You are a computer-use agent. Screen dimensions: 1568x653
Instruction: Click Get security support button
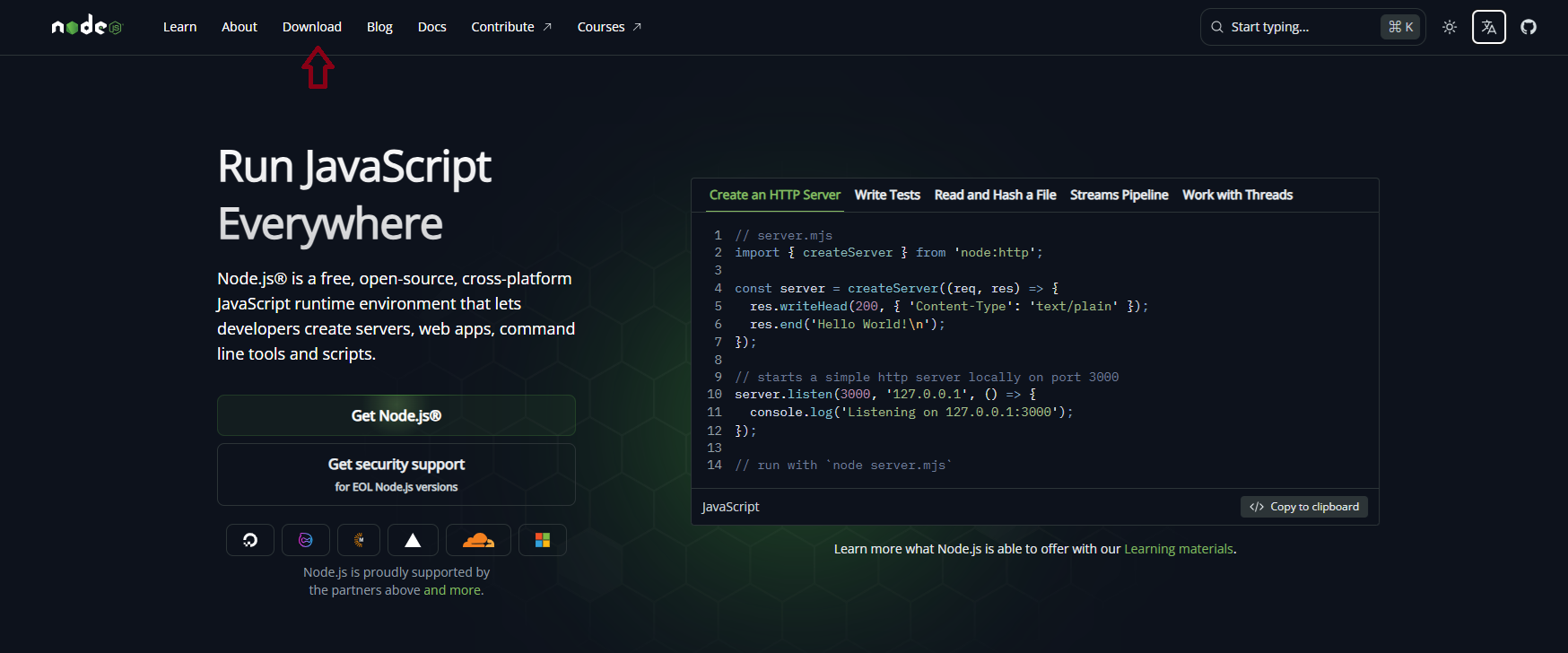tap(396, 475)
